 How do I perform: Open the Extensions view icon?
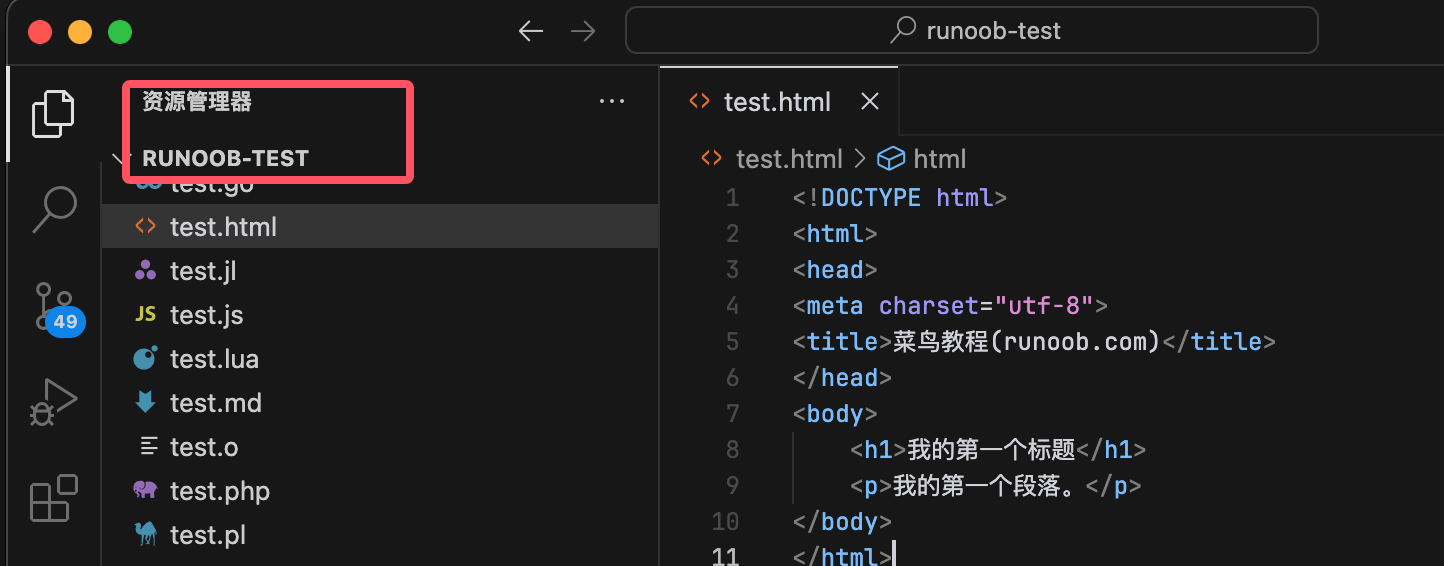(x=53, y=497)
